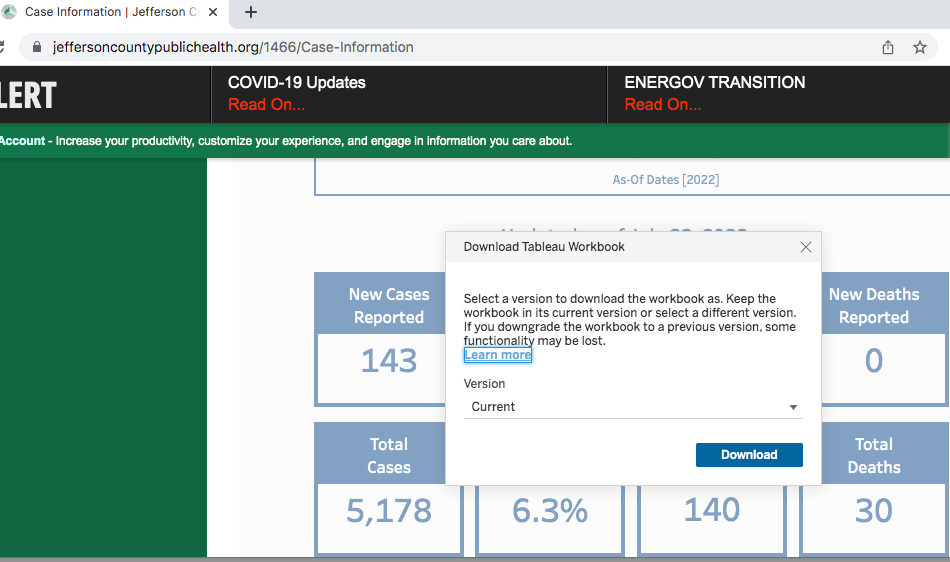This screenshot has height=562, width=950.
Task: Click the As-Of Dates [2022] link
Action: (665, 180)
